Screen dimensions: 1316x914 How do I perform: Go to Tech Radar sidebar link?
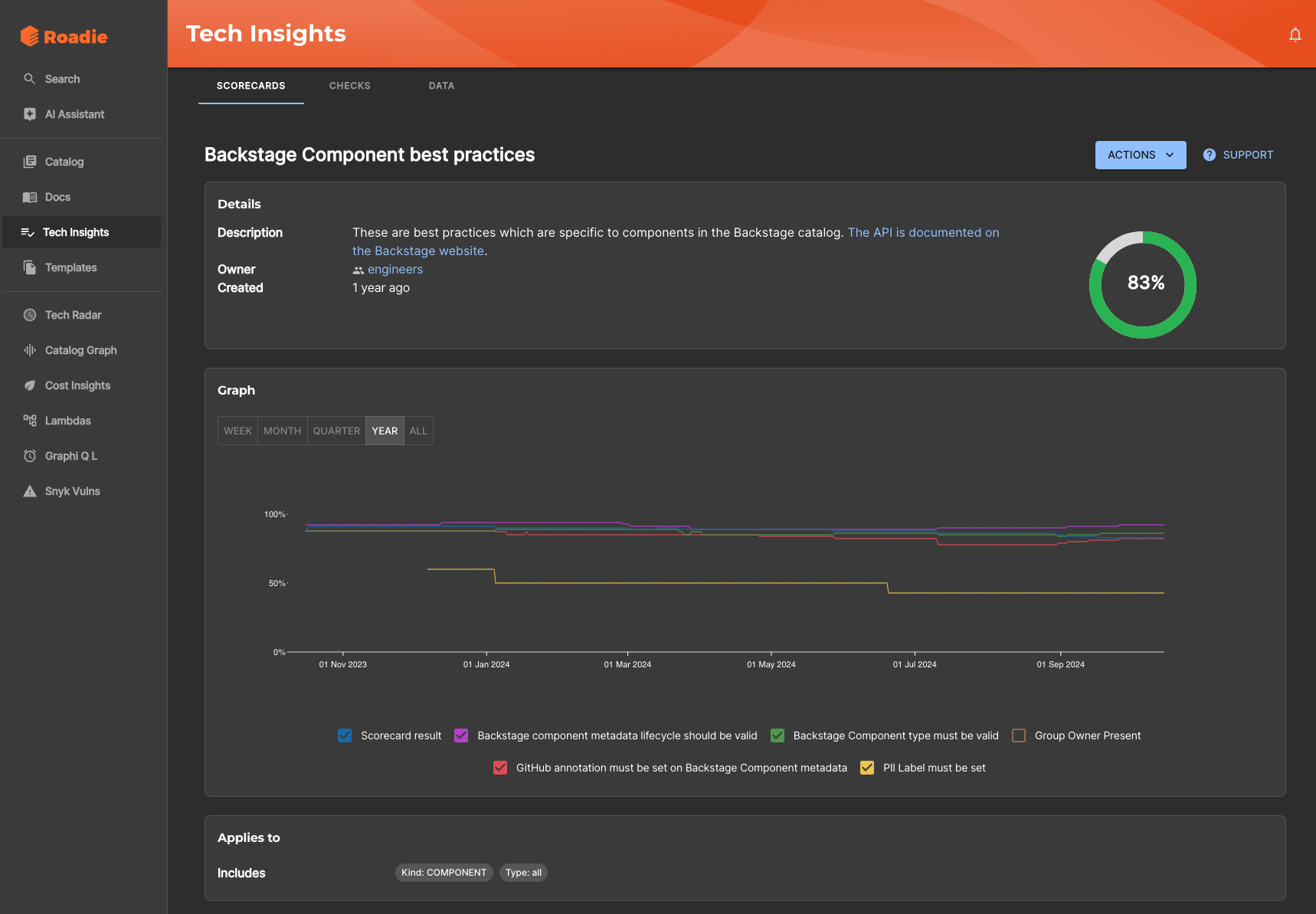pyautogui.click(x=82, y=315)
